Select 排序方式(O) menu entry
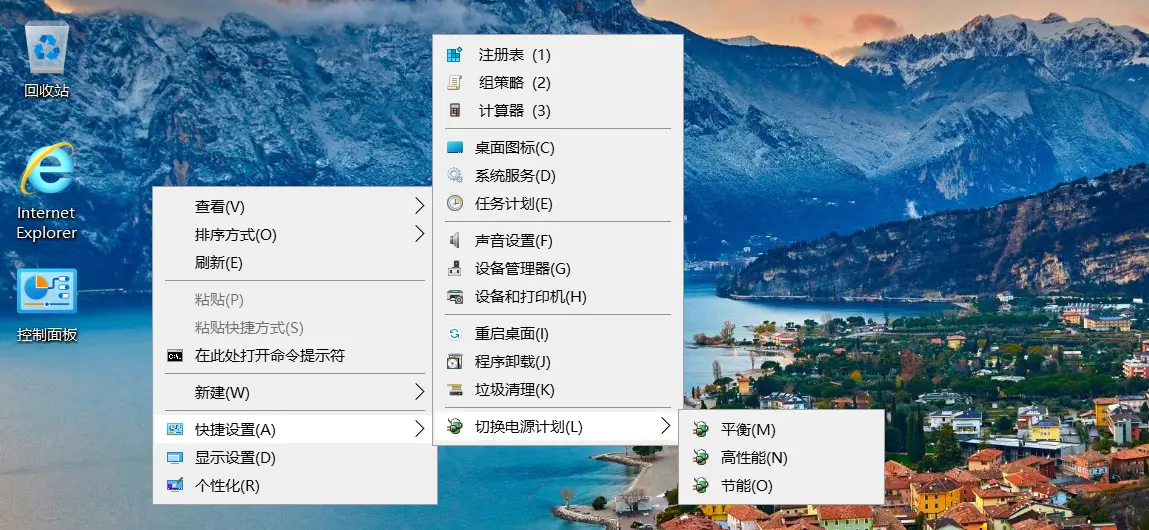The height and width of the screenshot is (530, 1149). coord(295,235)
